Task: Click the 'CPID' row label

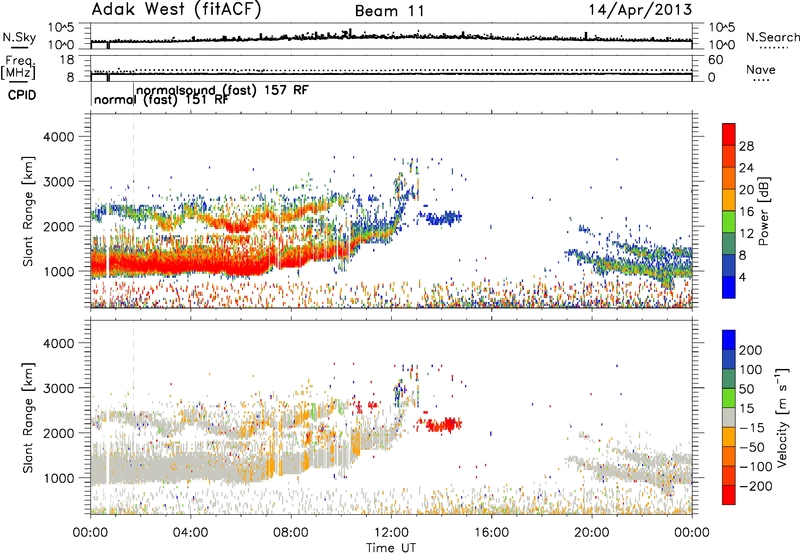Action: point(22,95)
